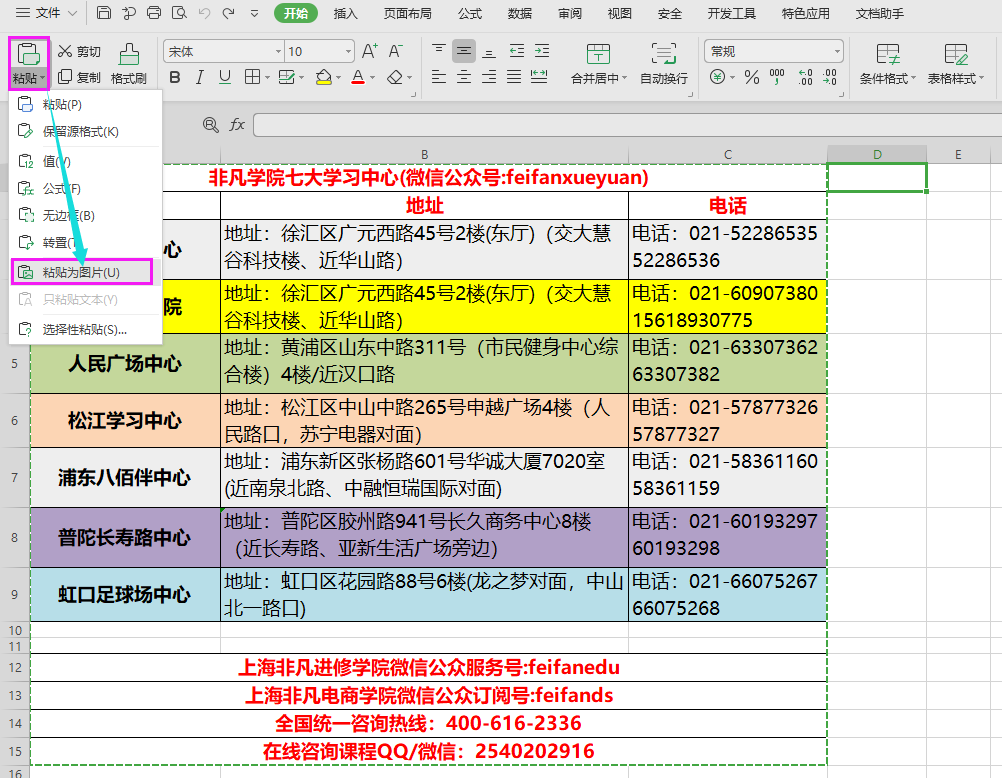Screen dimensions: 1002x778
Task: Choose 粘贴为图片(U) from paste menu
Action: click(82, 272)
